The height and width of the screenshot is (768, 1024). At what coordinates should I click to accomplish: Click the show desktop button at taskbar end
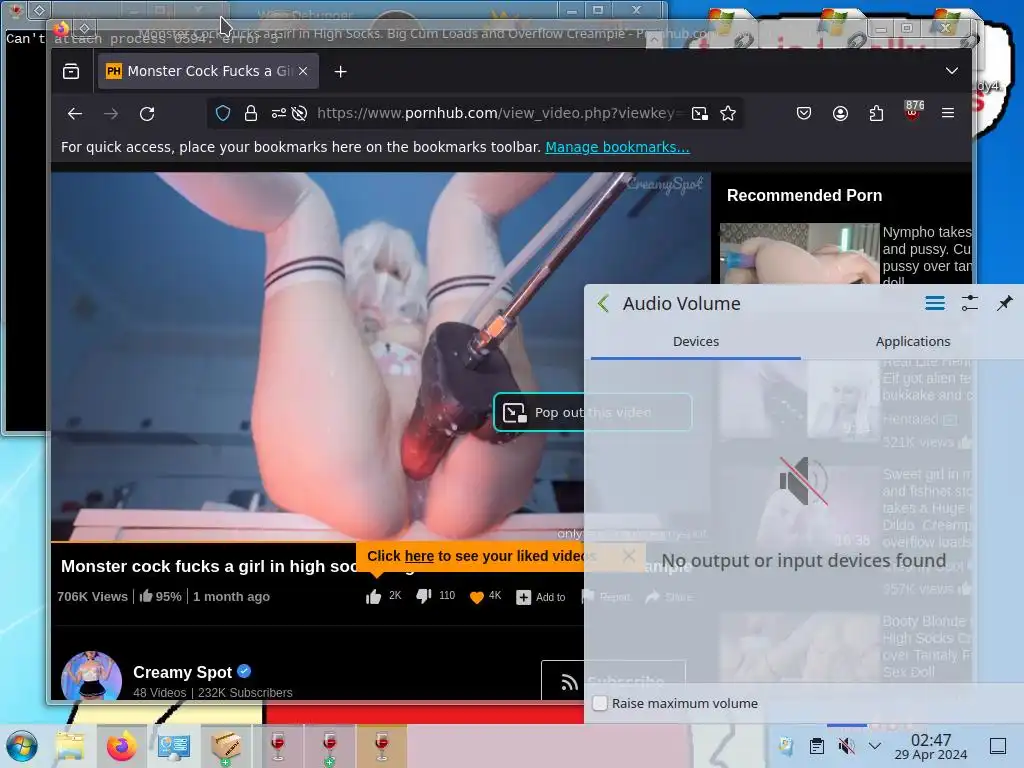click(x=998, y=746)
